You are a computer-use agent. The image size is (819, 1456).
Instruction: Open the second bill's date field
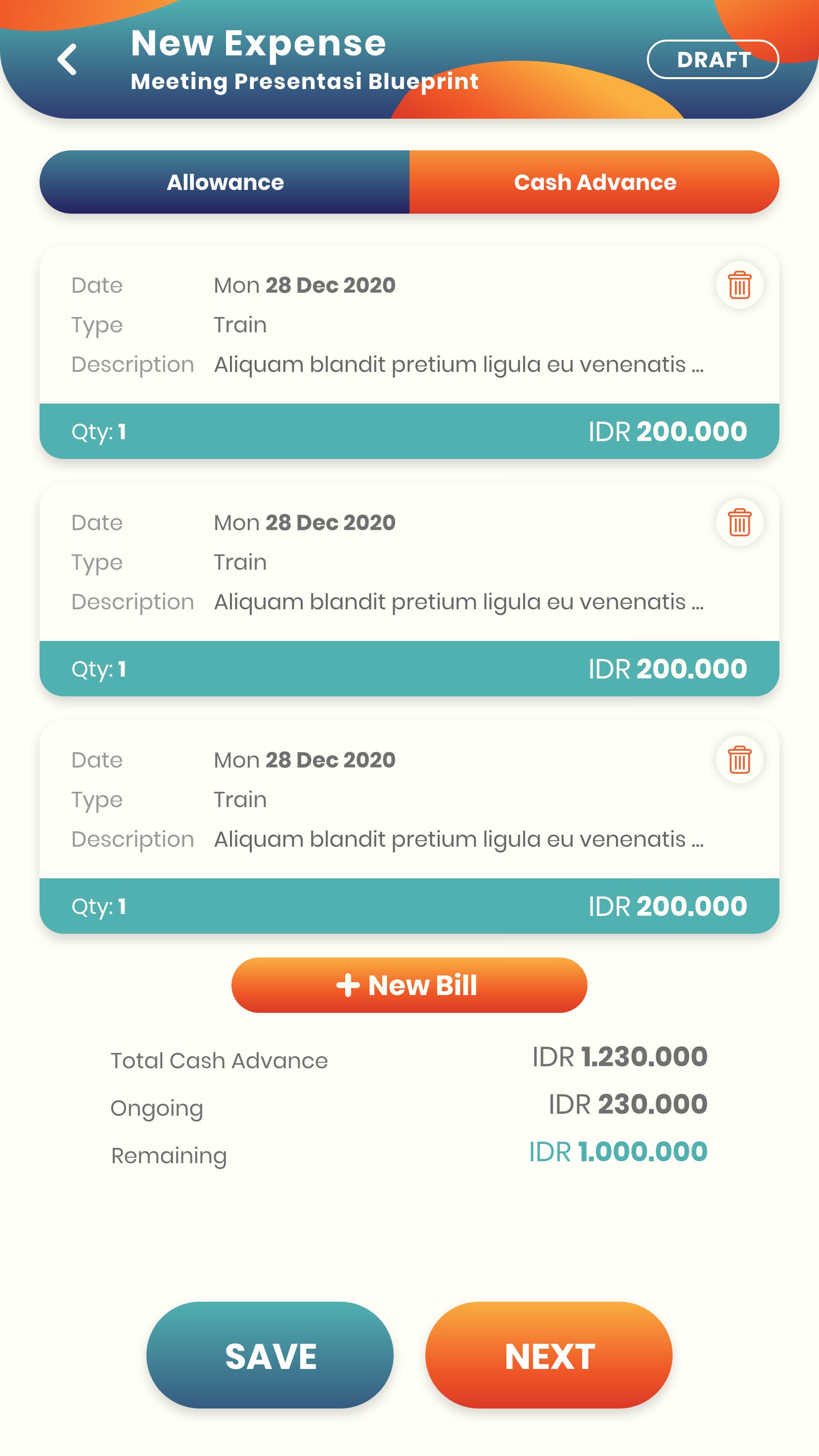click(305, 523)
